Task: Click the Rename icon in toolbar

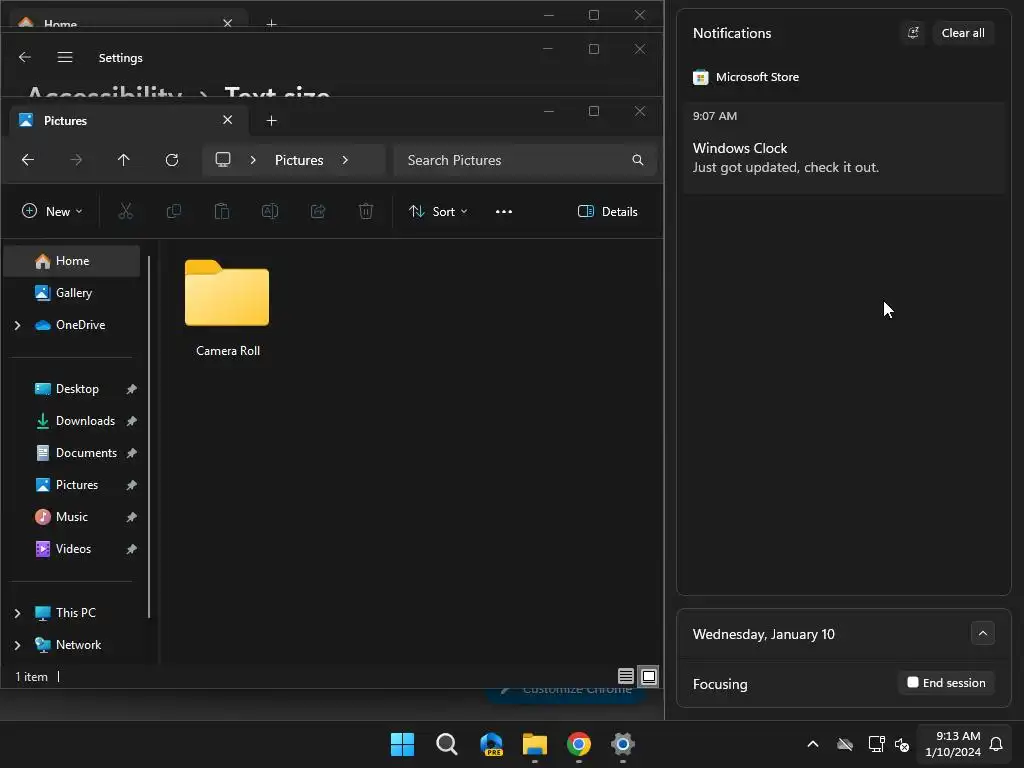Action: point(270,212)
